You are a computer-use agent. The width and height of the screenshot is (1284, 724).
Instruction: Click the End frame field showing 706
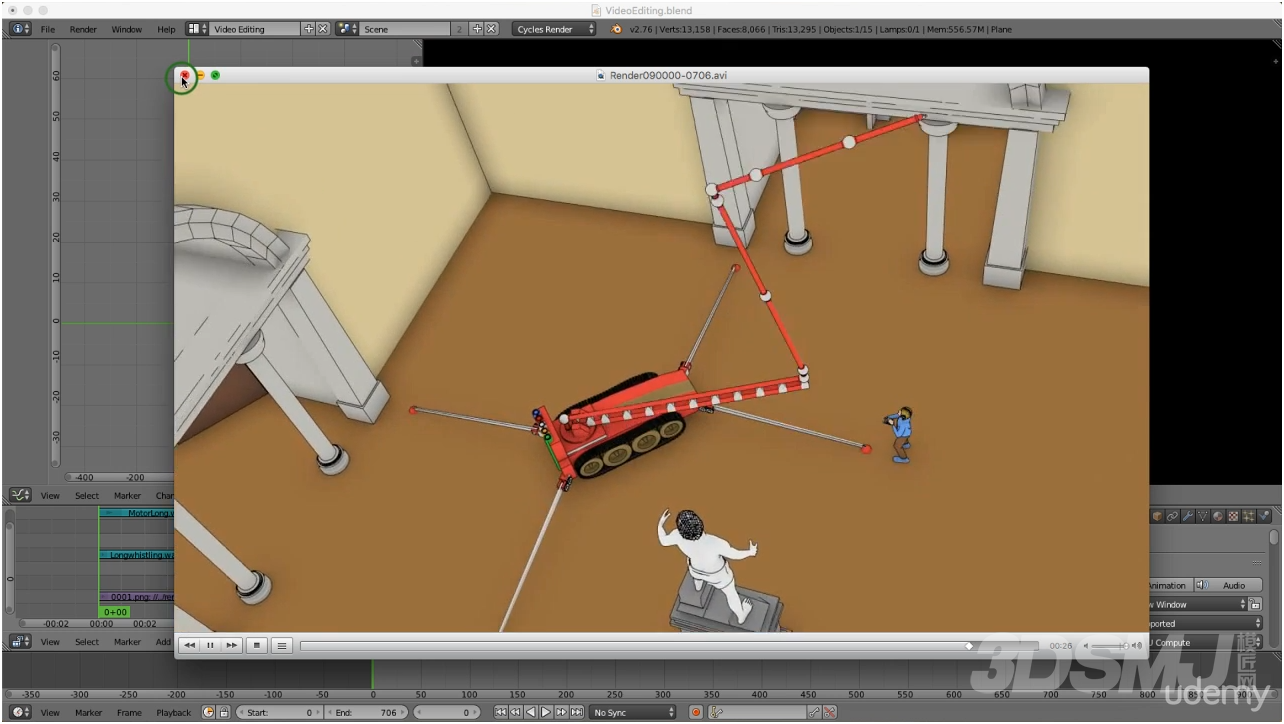(367, 712)
